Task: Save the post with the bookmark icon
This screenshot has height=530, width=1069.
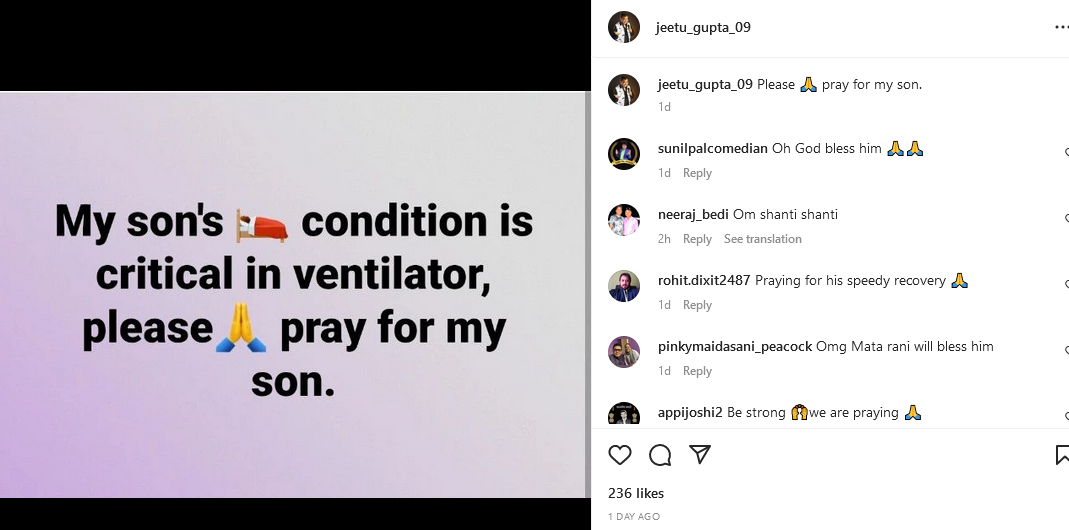Action: click(1062, 455)
